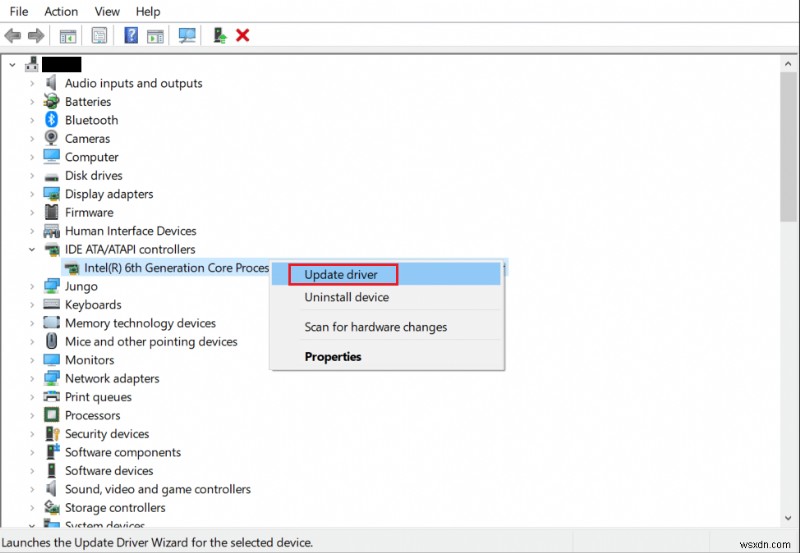Click the Properties sheet toolbar icon
The width and height of the screenshot is (800, 553).
click(99, 35)
